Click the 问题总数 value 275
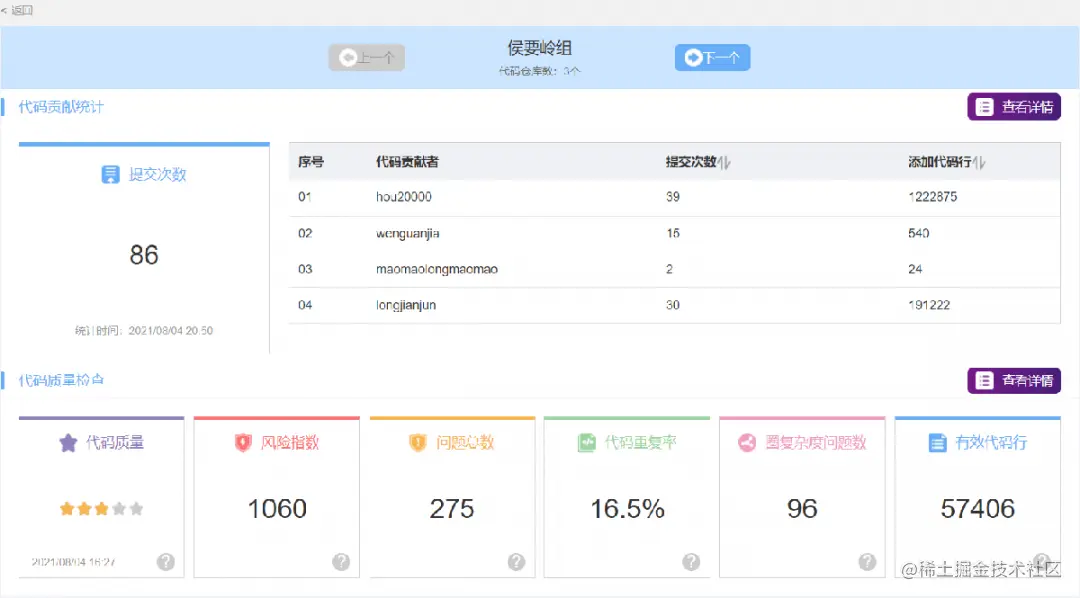This screenshot has width=1080, height=598. [x=452, y=509]
